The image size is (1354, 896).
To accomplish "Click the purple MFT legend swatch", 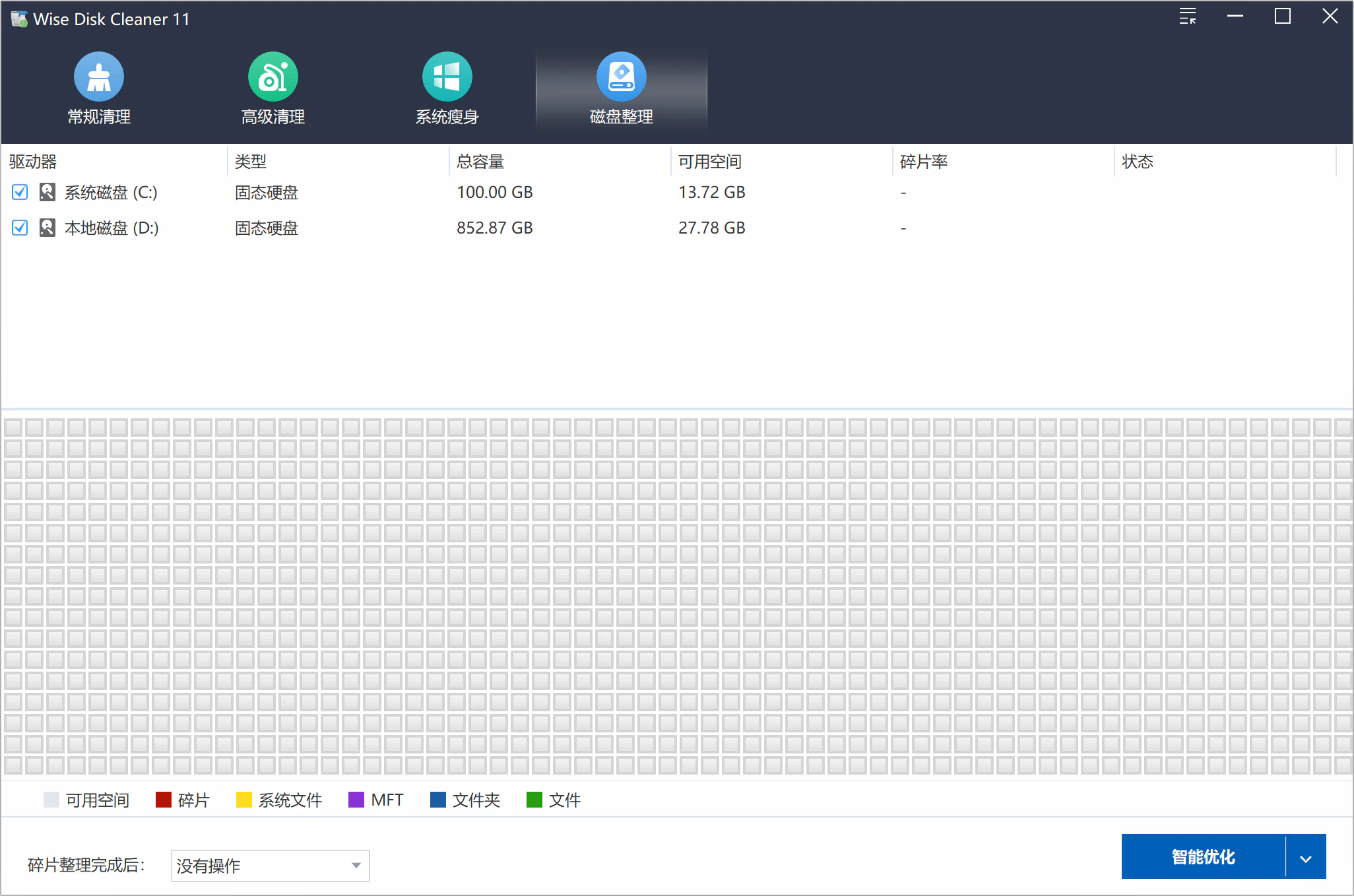I will [356, 800].
